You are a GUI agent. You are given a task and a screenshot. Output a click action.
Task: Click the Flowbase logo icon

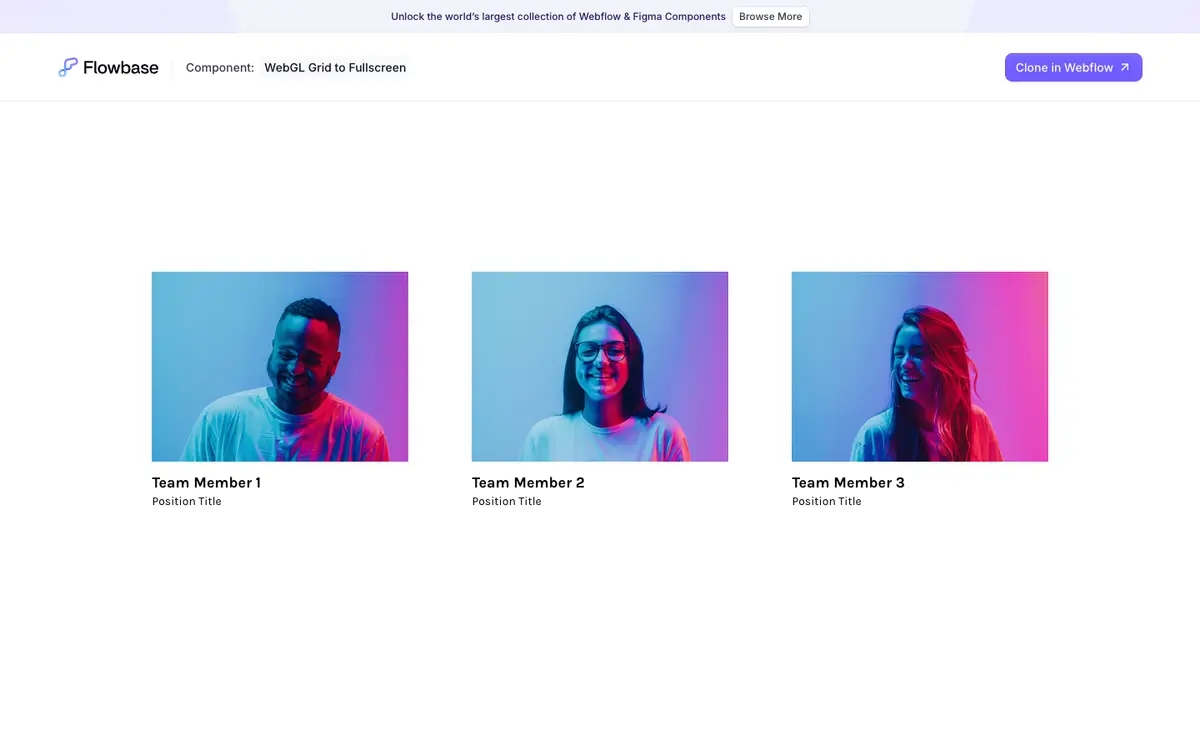click(68, 68)
